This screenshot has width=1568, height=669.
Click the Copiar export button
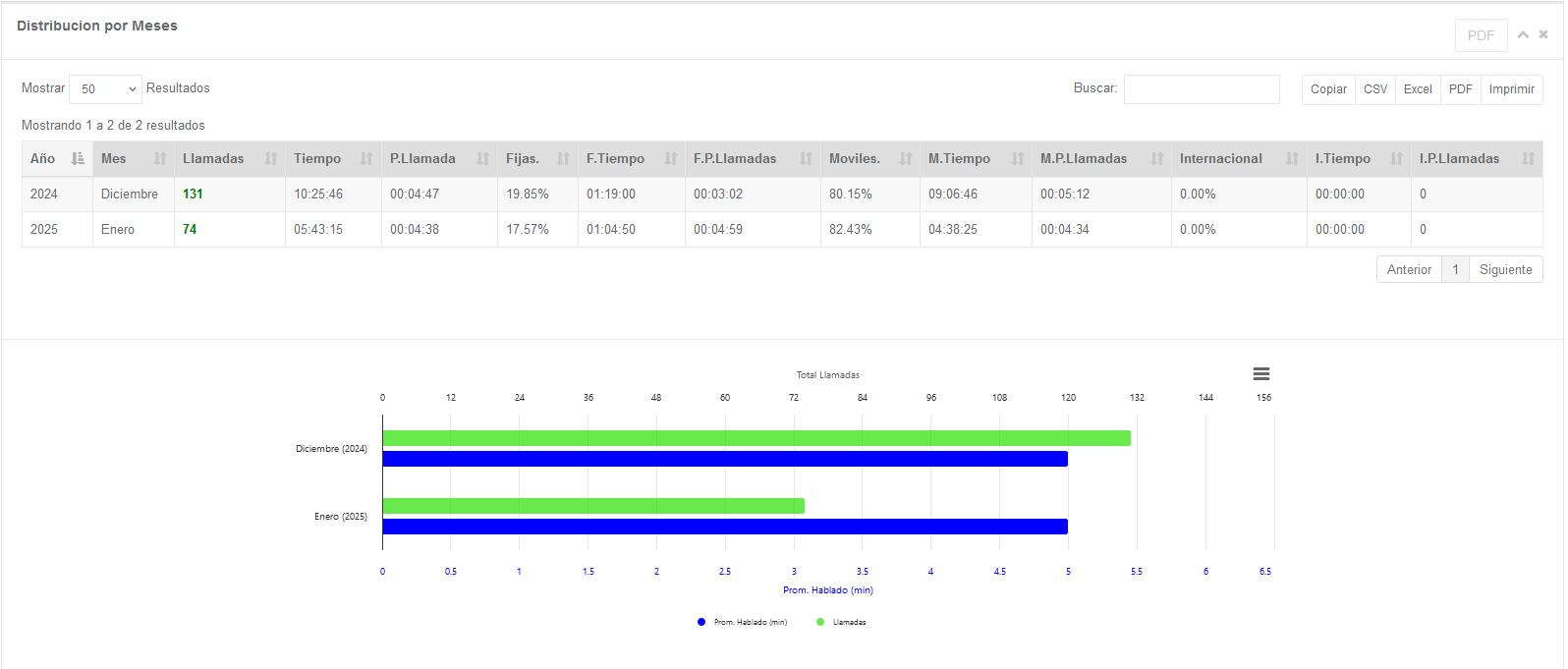pyautogui.click(x=1328, y=89)
